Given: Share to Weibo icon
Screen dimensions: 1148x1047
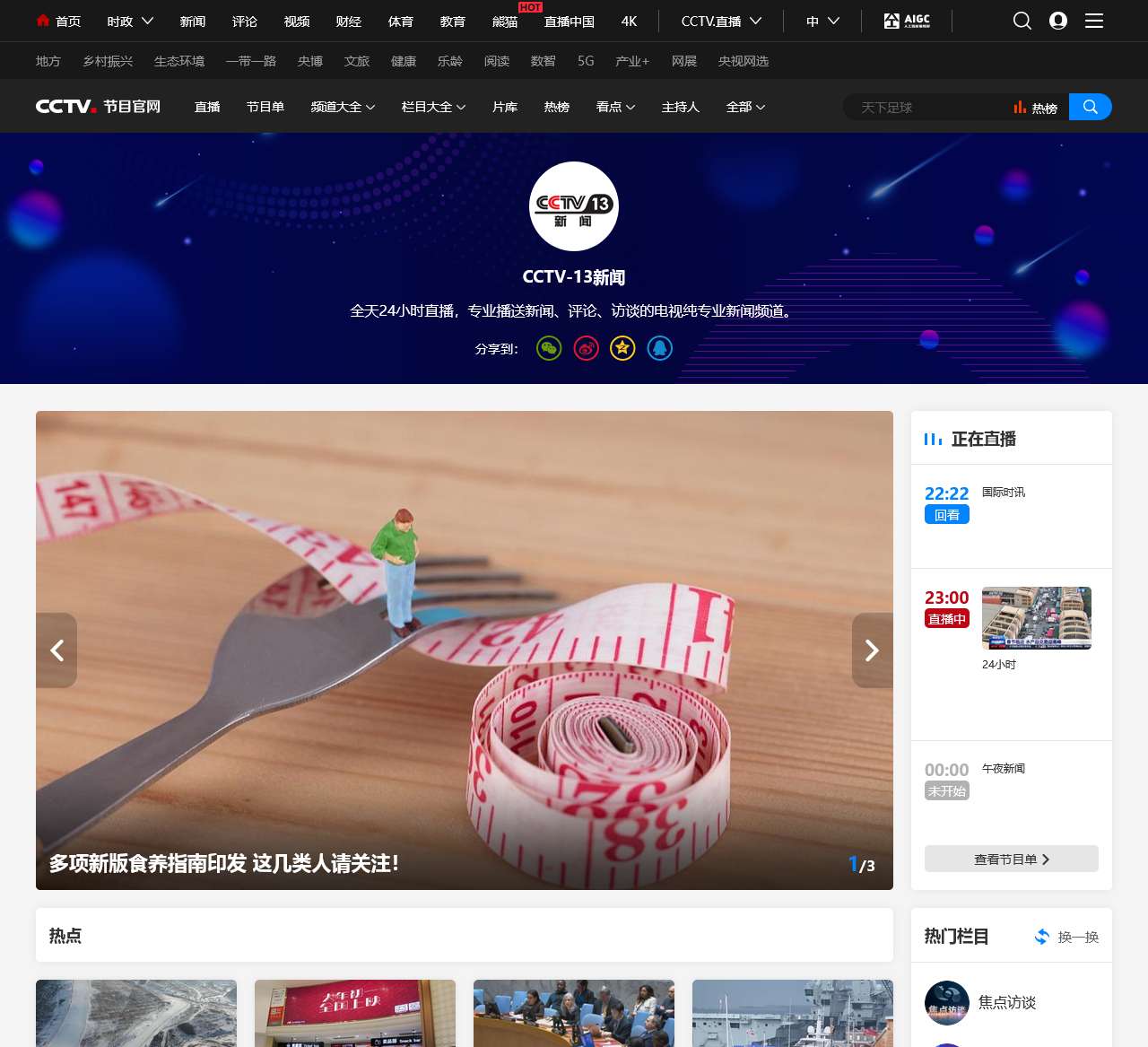Looking at the screenshot, I should (587, 348).
